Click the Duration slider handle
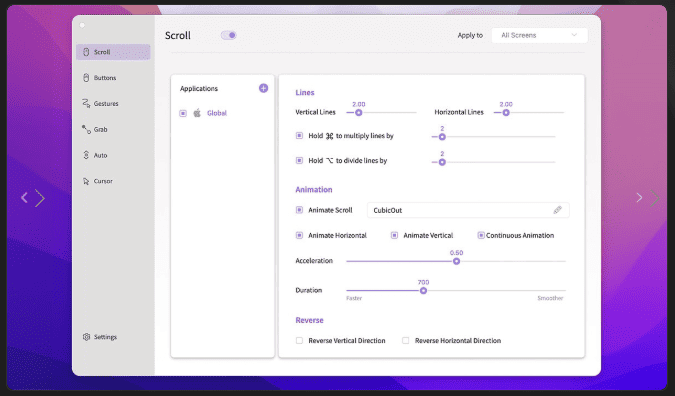675x396 pixels. point(424,291)
